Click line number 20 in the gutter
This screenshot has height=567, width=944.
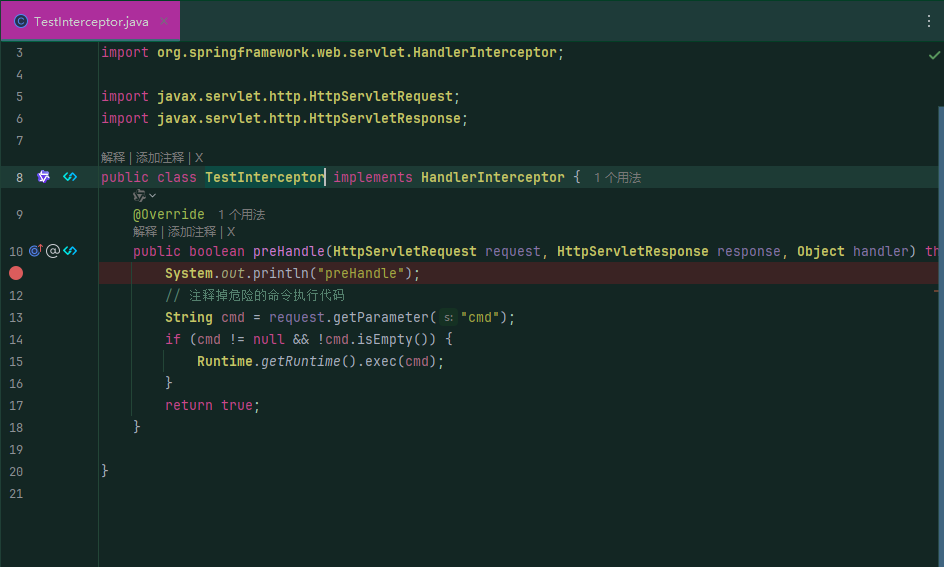point(16,472)
